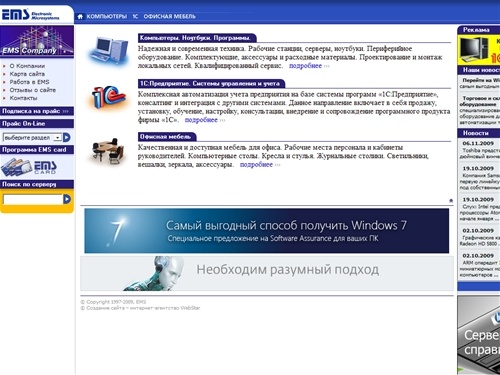The height and width of the screenshot is (375, 500).
Task: Open news item dated 19.10.2009 about Intel
Action: point(480,209)
